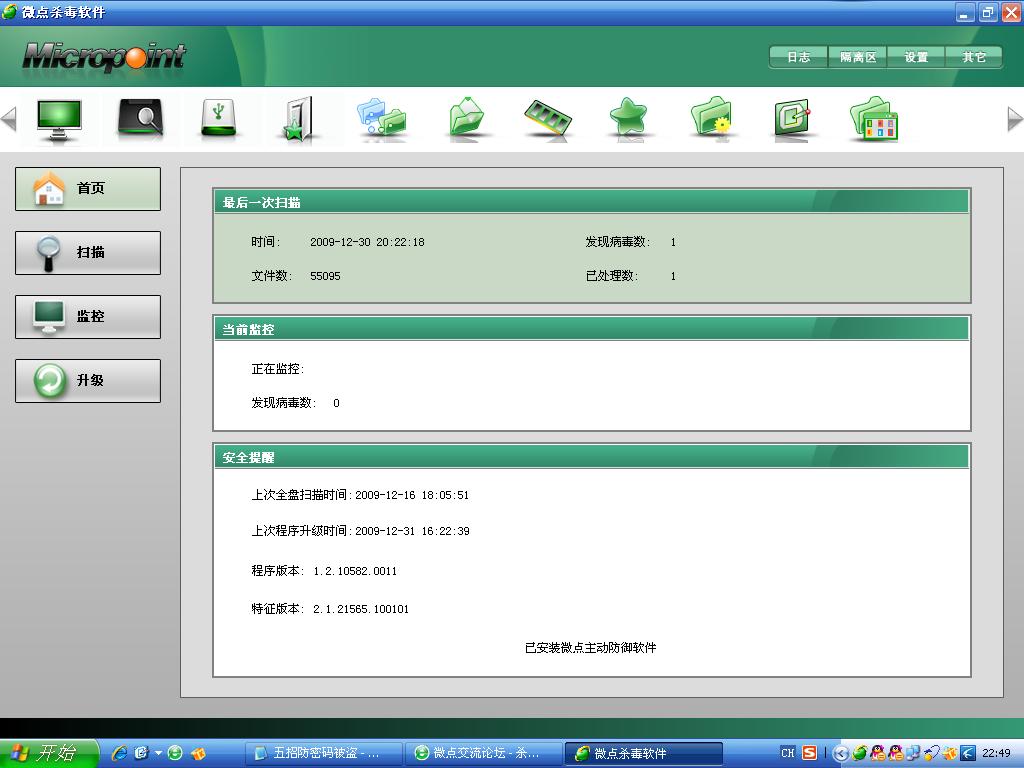This screenshot has height=768, width=1024.
Task: Select the USB drive scan icon
Action: coord(219,118)
